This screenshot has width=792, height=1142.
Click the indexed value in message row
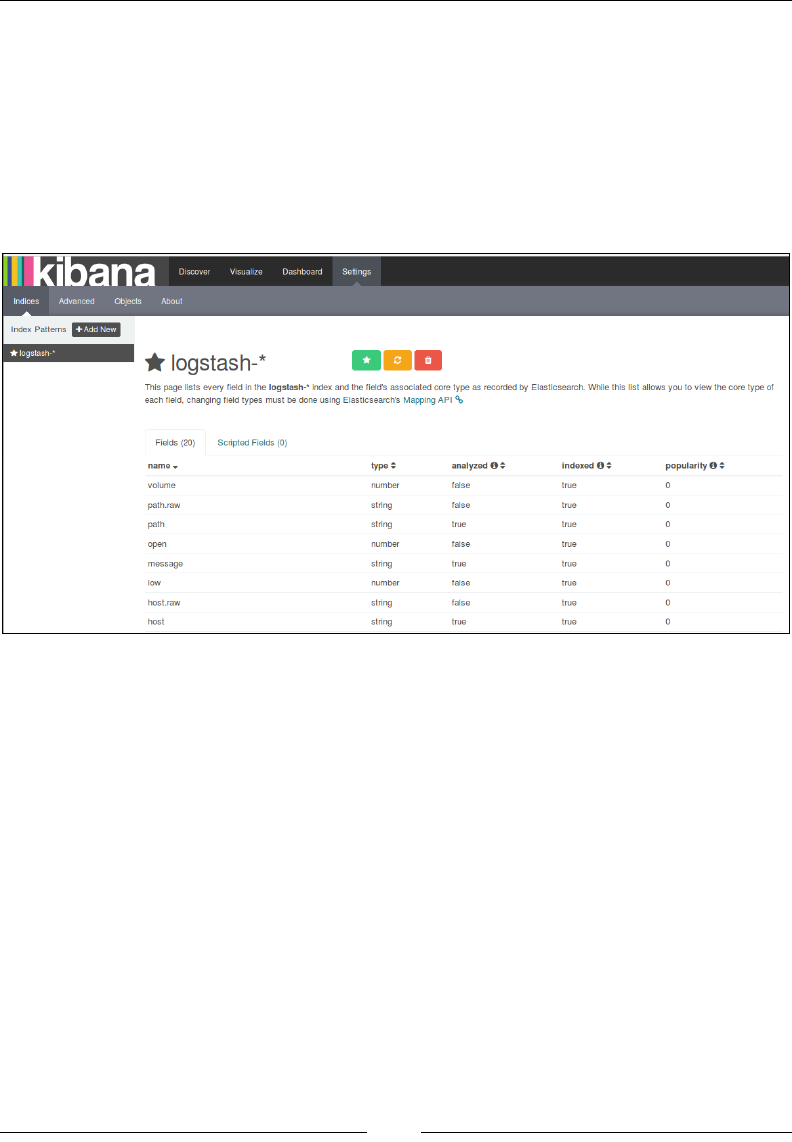(569, 564)
